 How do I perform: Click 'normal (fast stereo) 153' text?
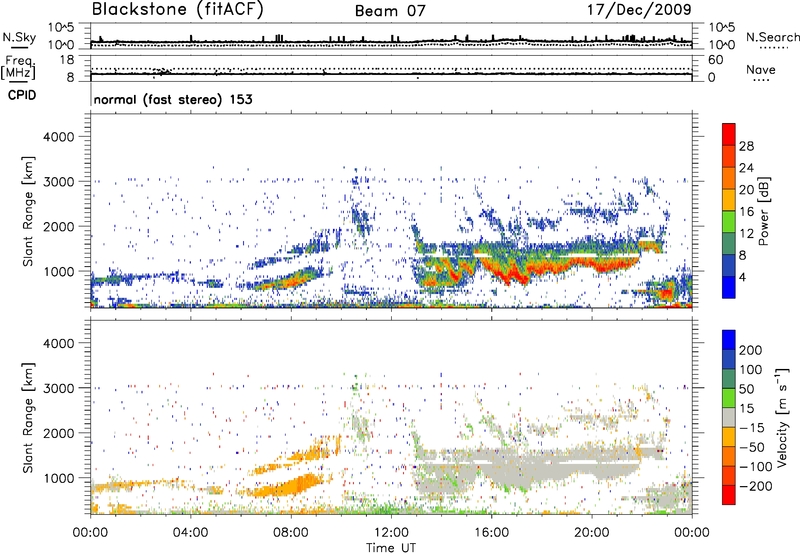(173, 99)
